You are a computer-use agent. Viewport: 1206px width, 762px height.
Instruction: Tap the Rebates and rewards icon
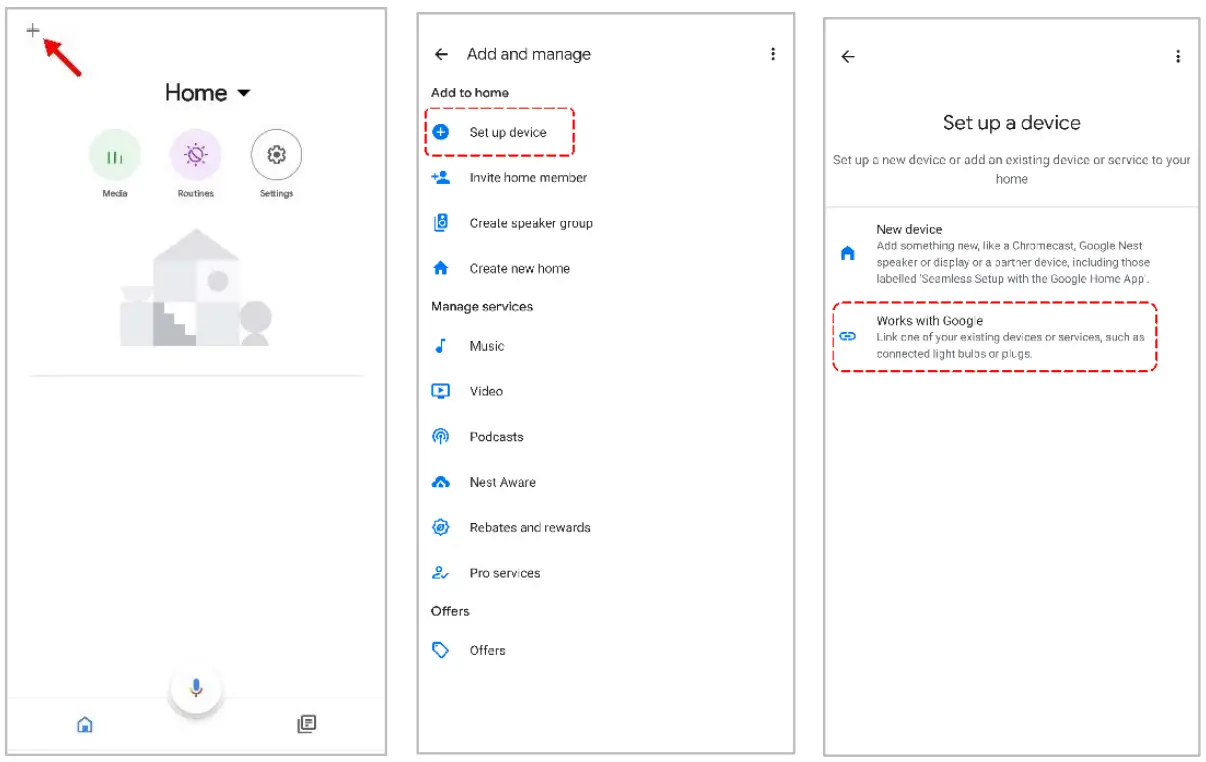pyautogui.click(x=441, y=527)
